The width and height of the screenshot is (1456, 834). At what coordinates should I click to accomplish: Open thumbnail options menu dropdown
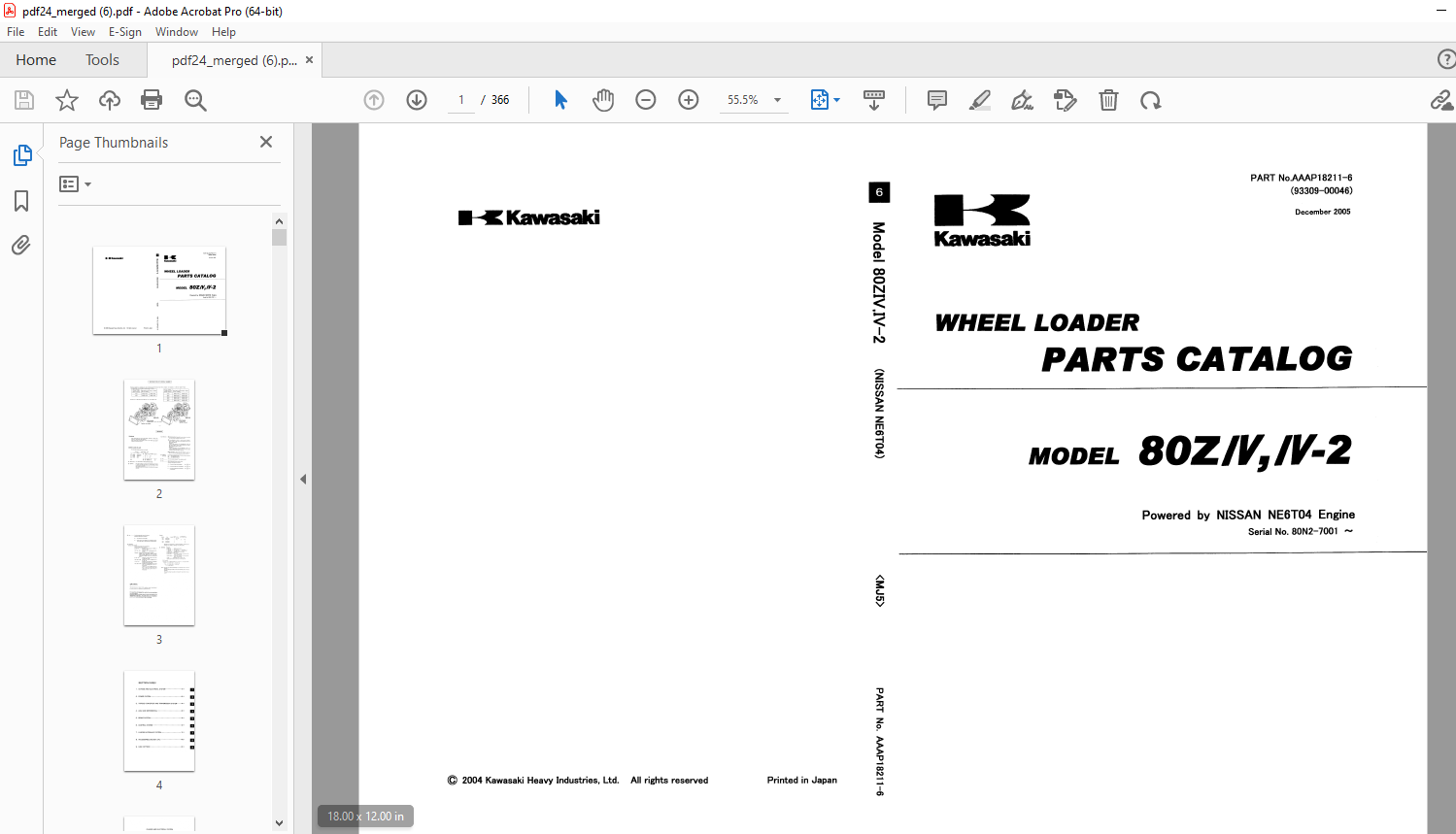point(75,183)
